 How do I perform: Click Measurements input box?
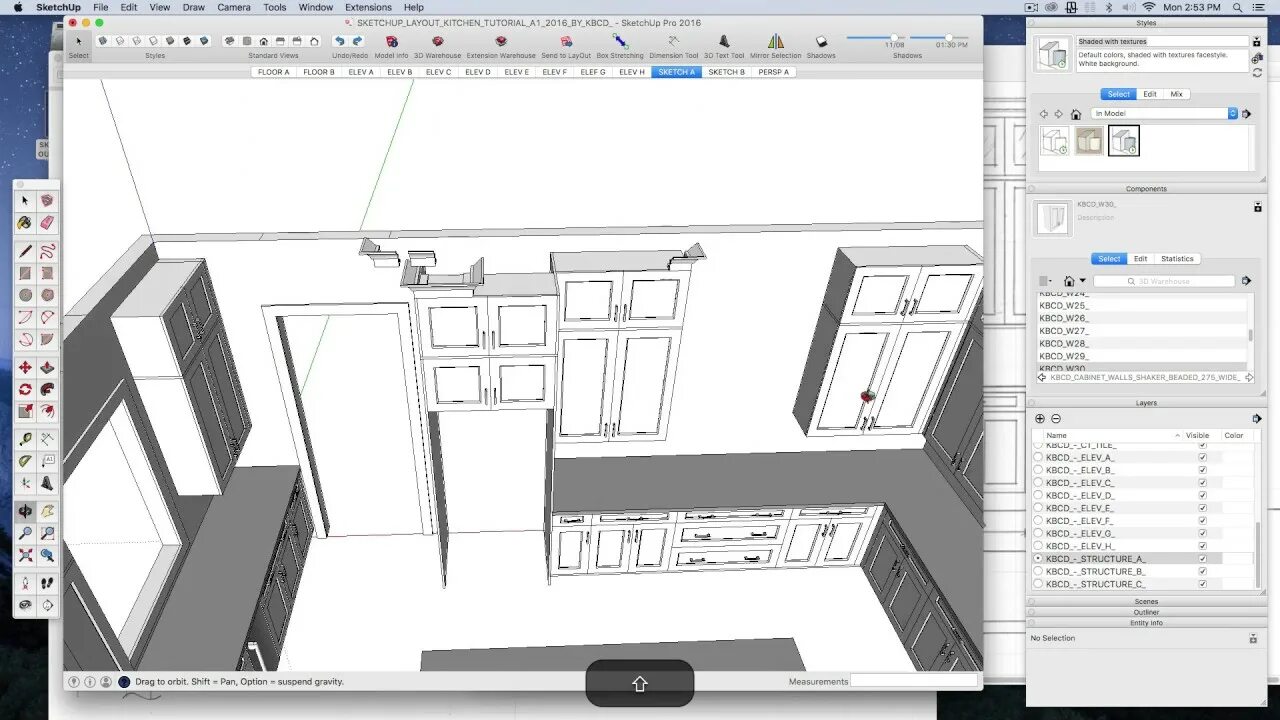(x=914, y=681)
